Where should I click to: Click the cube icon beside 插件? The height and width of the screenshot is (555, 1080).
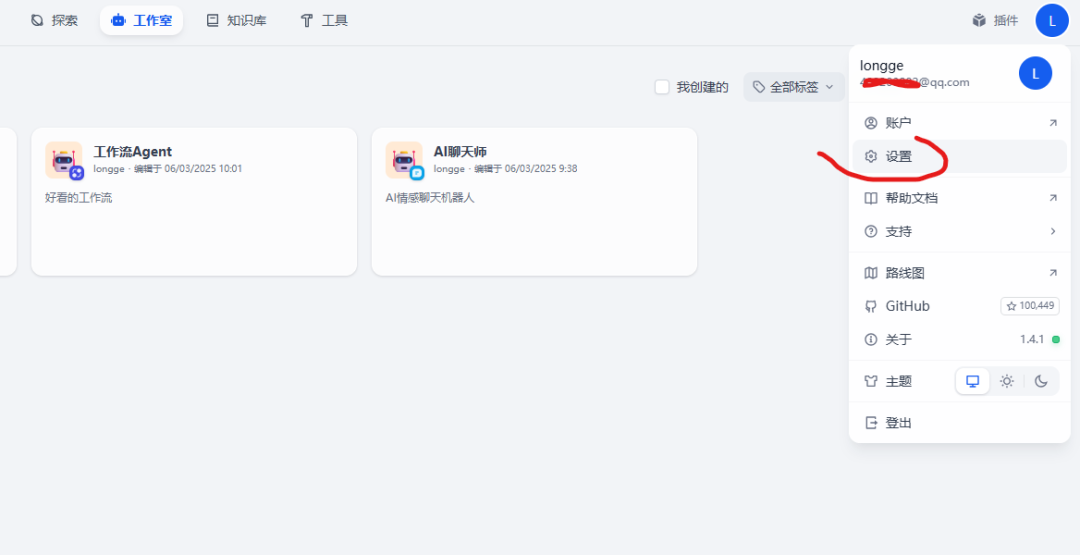979,21
